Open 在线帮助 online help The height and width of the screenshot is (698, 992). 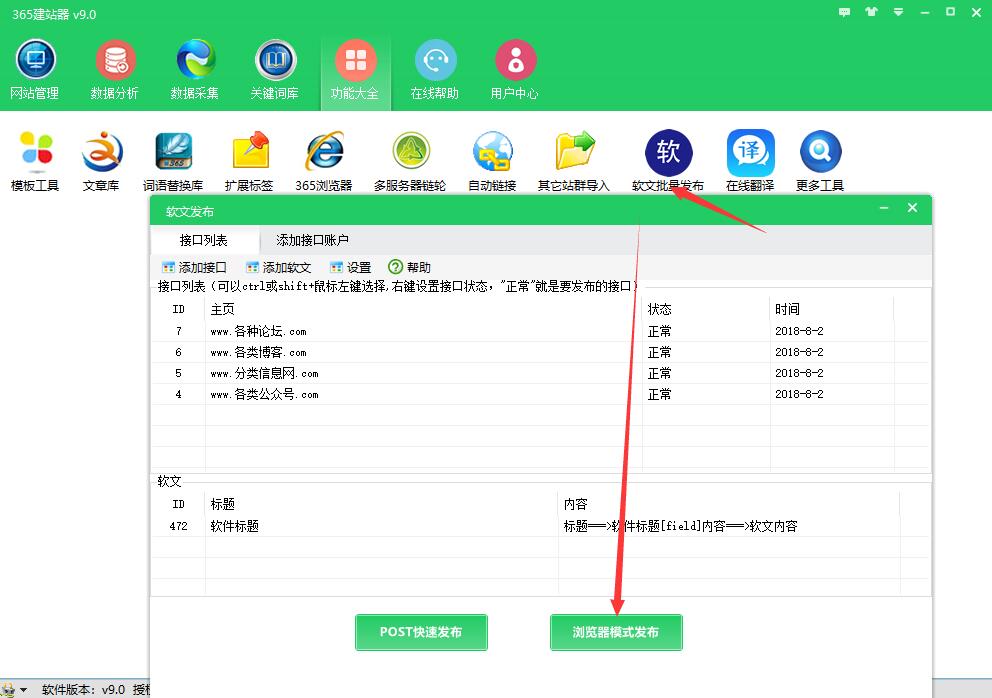coord(435,70)
